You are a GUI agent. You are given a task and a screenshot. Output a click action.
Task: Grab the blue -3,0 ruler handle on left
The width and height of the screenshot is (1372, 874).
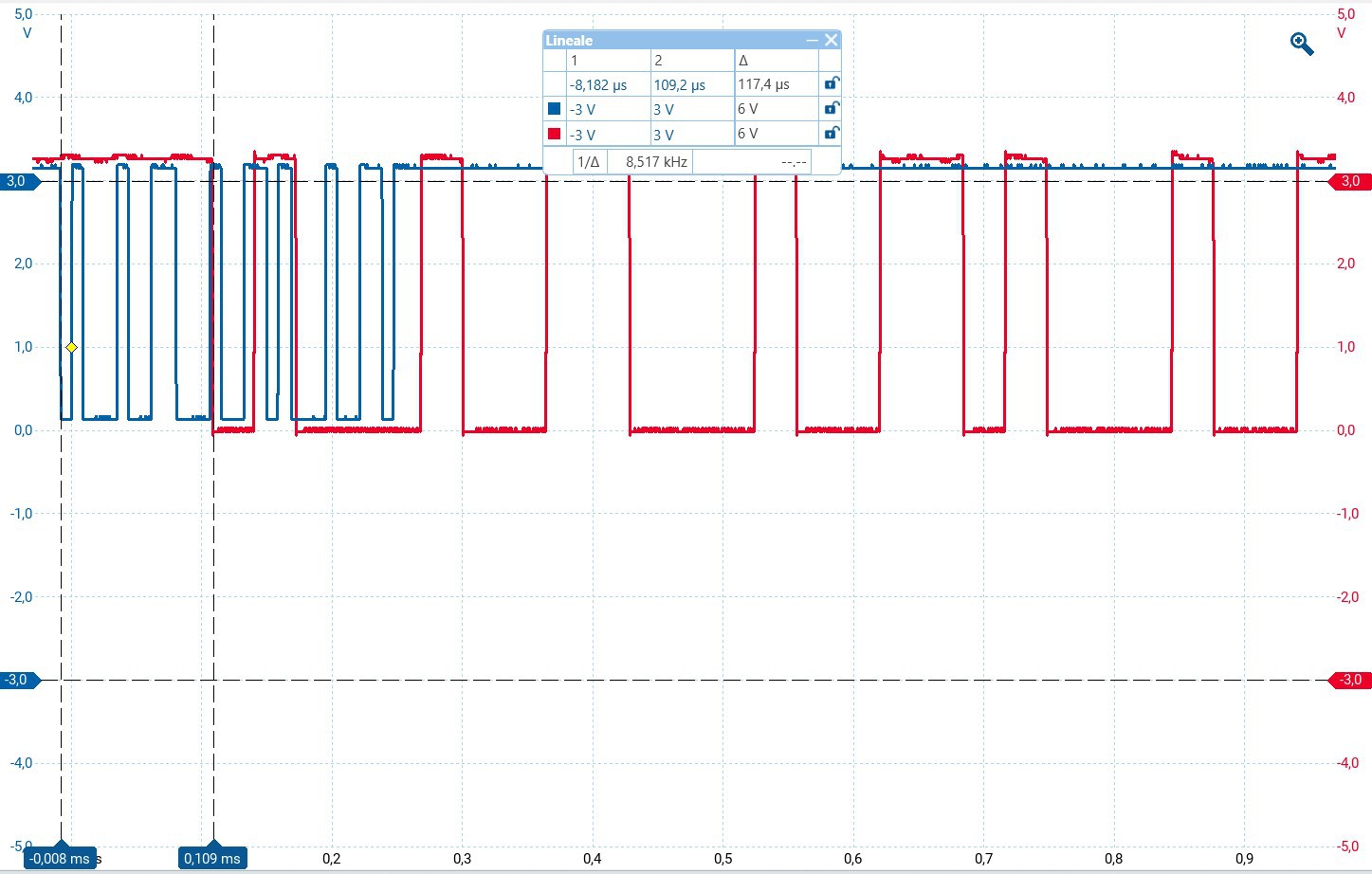click(18, 680)
